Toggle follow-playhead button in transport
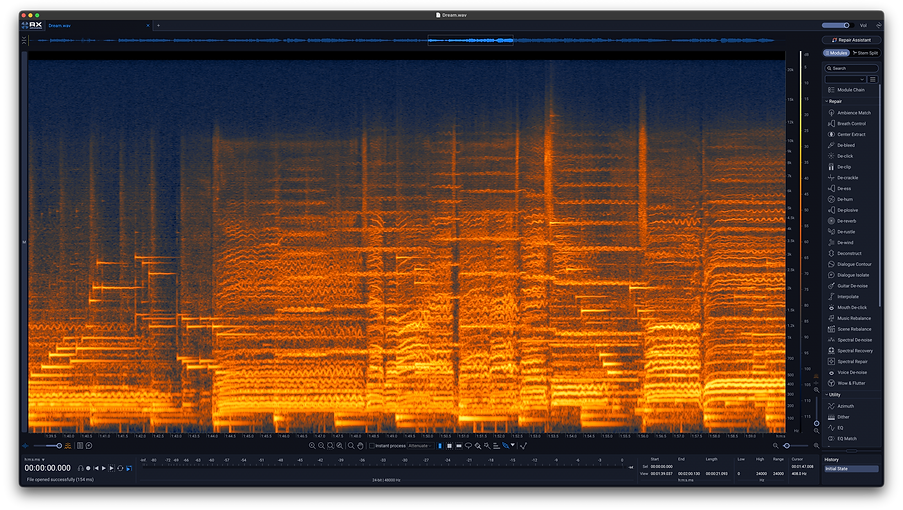 pos(129,468)
